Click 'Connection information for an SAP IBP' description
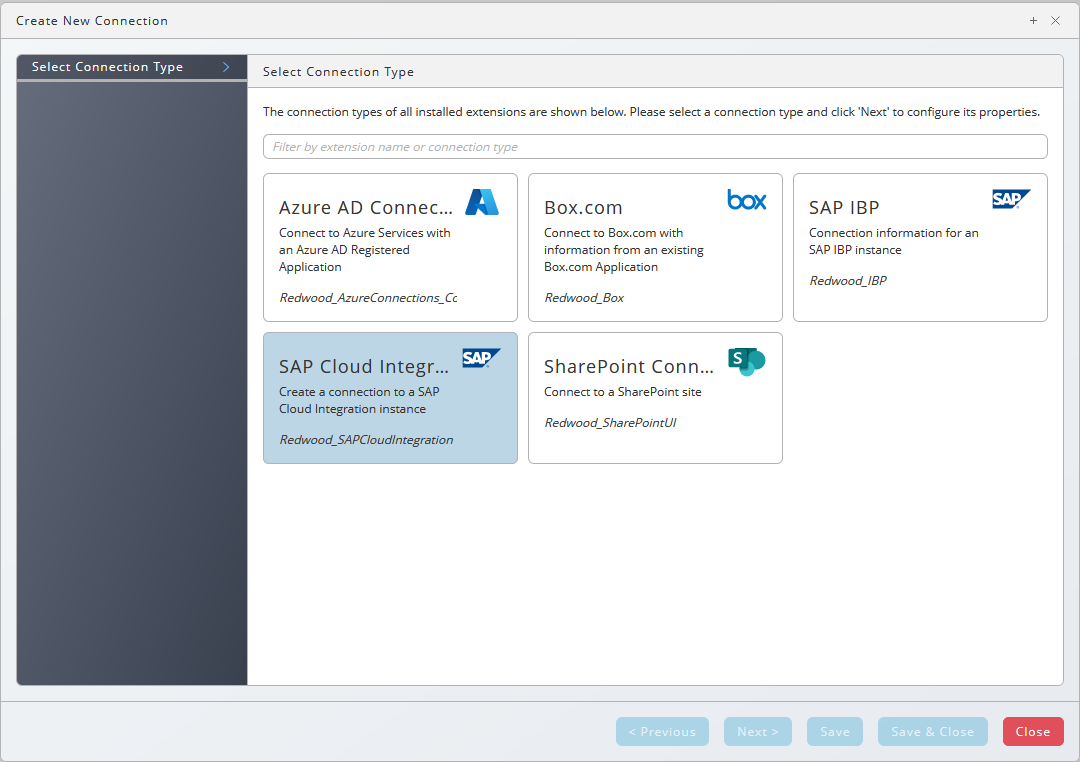 893,241
